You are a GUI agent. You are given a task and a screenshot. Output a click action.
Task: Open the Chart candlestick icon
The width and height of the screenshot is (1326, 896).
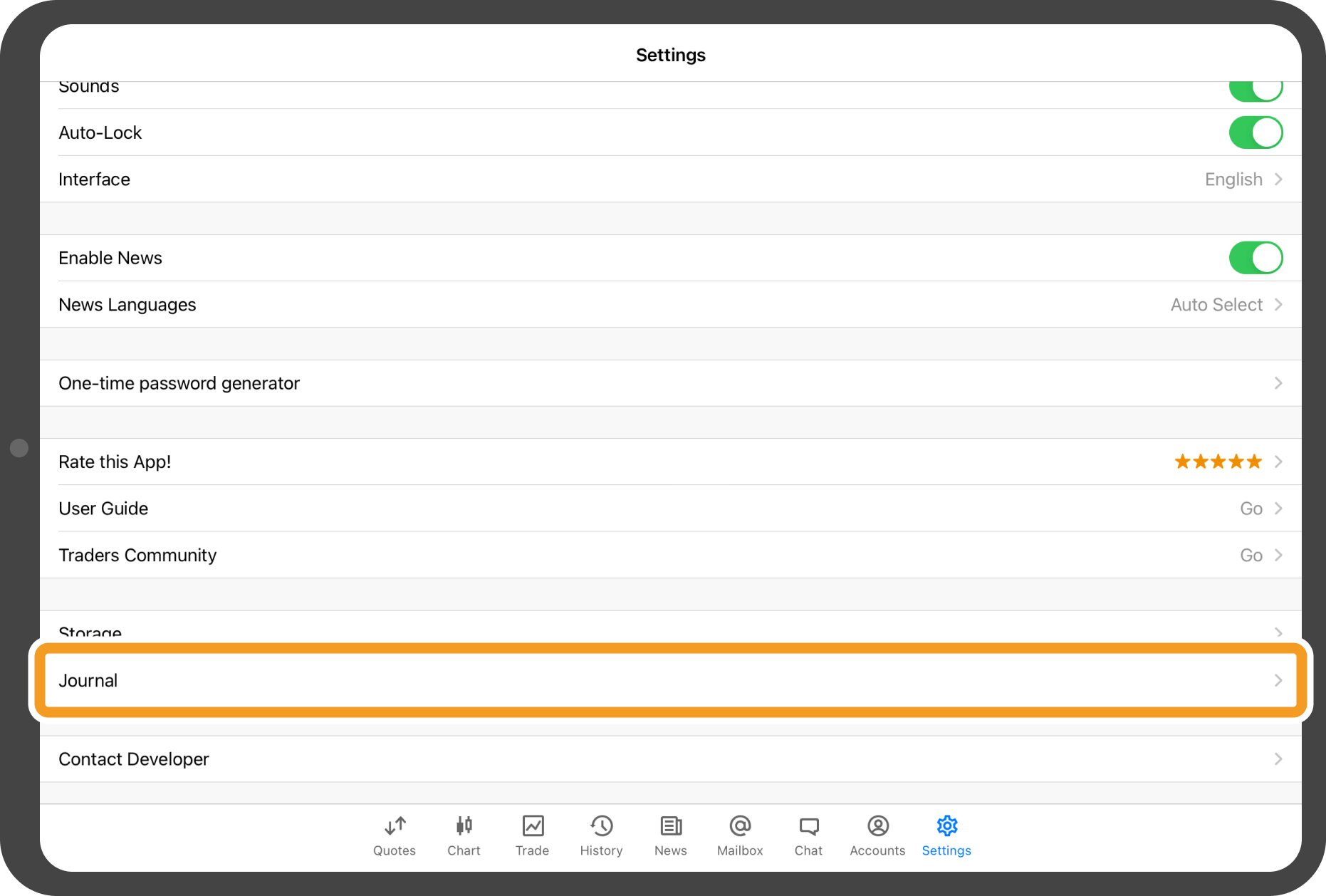pyautogui.click(x=464, y=826)
